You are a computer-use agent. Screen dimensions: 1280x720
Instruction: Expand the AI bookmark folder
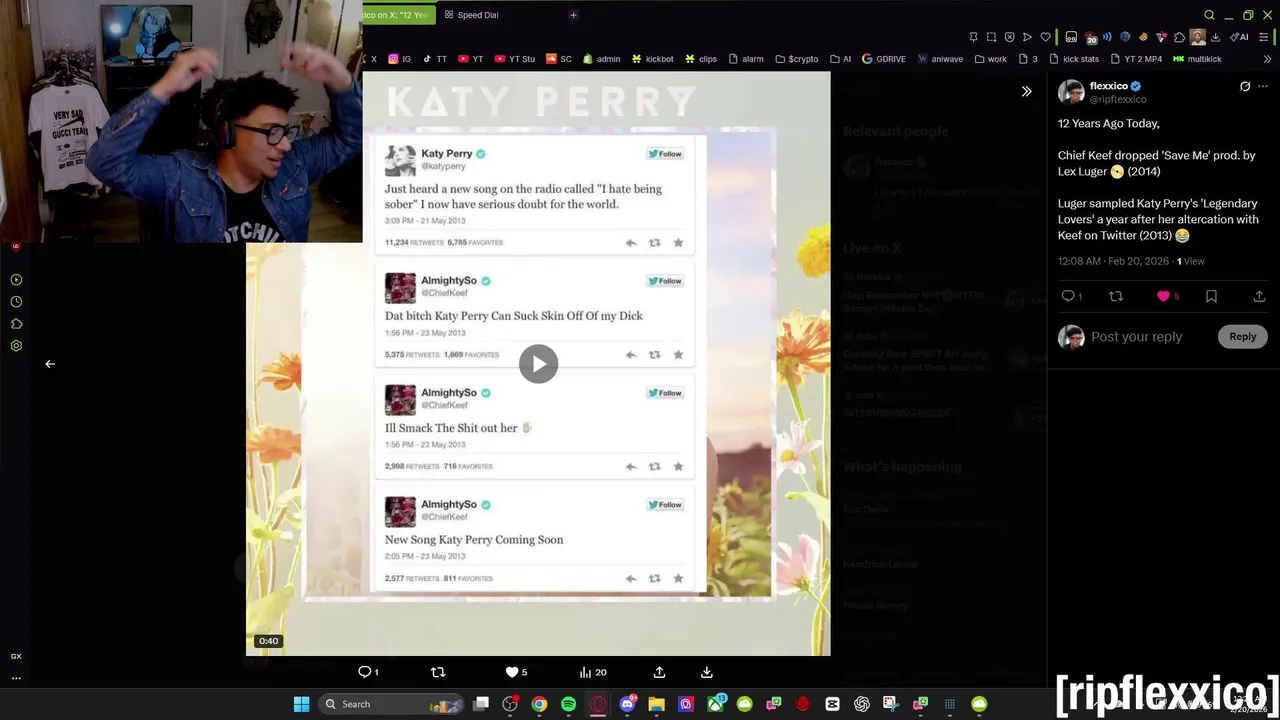[840, 59]
